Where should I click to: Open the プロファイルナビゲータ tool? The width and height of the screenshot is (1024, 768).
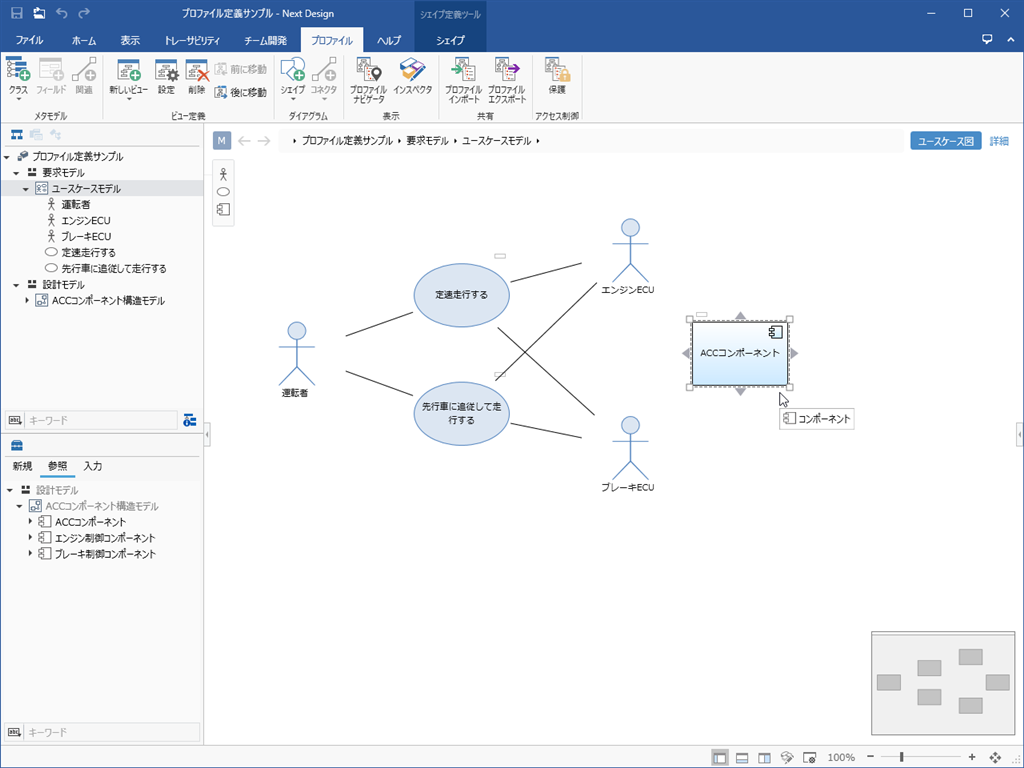(367, 80)
